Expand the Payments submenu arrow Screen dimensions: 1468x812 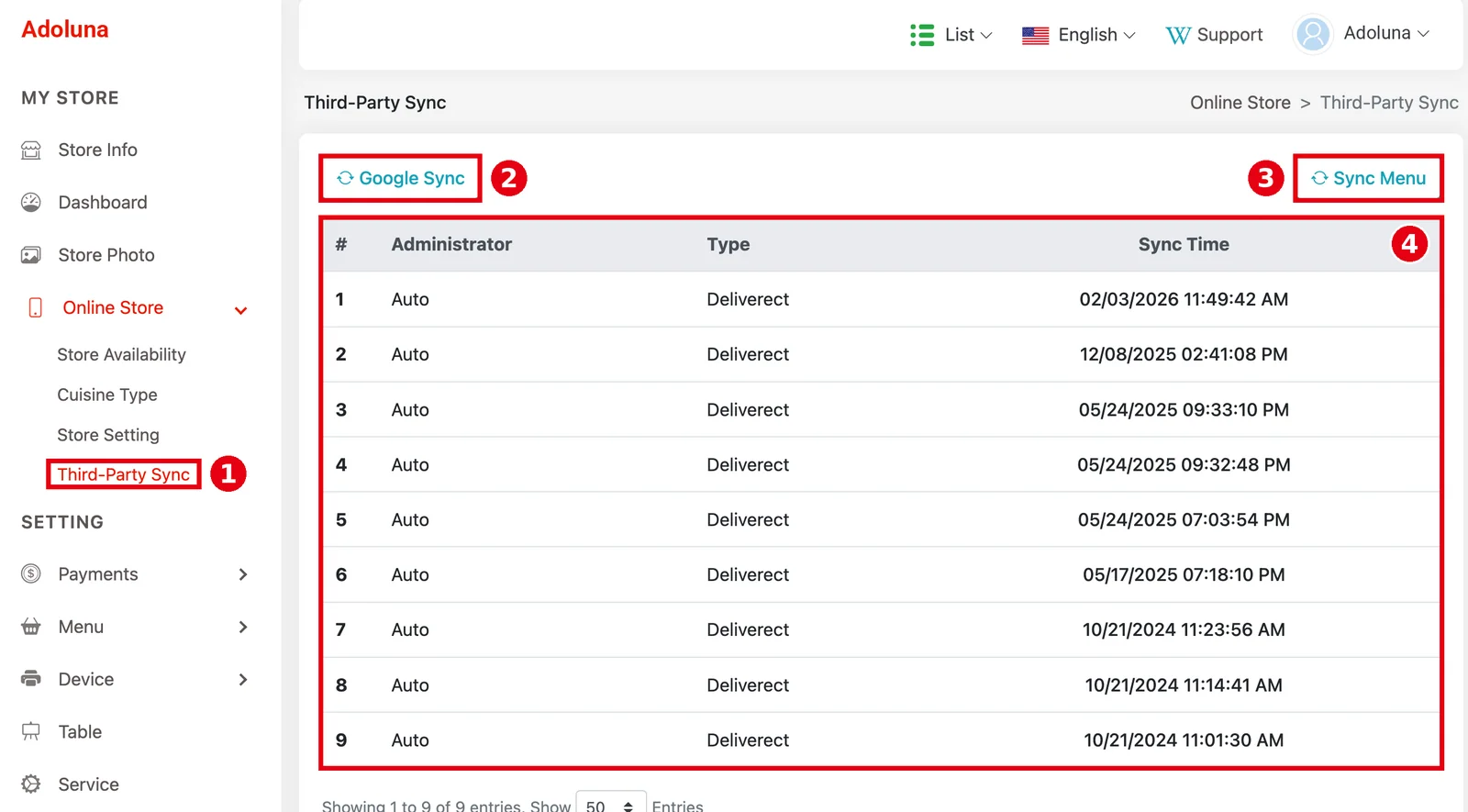(x=243, y=574)
